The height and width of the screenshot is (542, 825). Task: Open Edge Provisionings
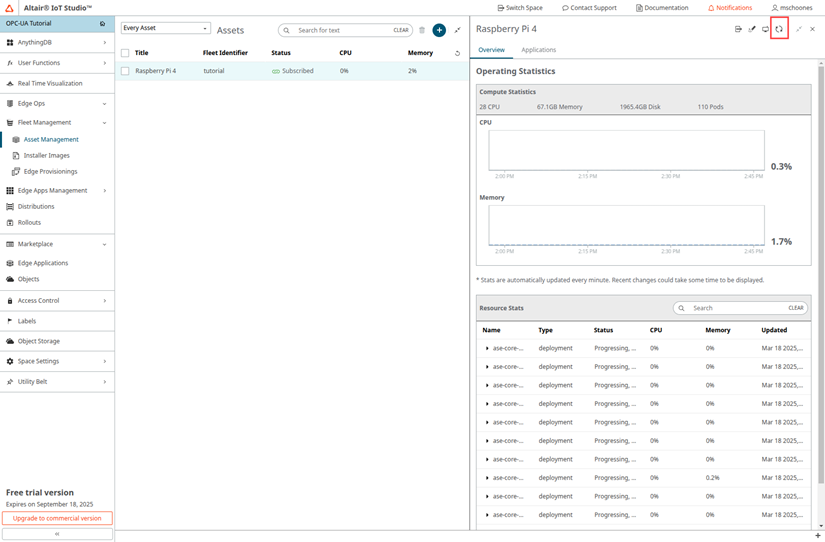[50, 172]
